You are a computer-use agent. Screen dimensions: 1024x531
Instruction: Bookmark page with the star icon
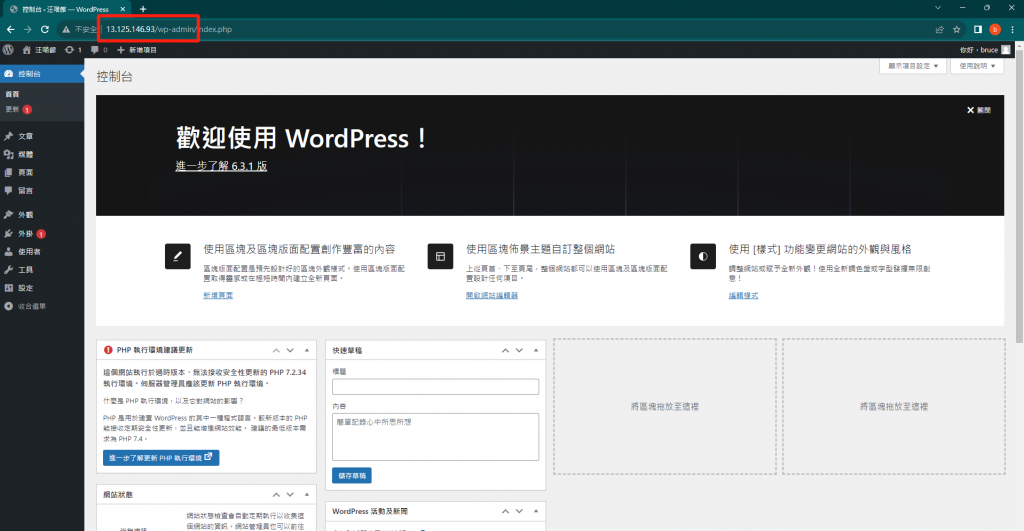[x=957, y=29]
